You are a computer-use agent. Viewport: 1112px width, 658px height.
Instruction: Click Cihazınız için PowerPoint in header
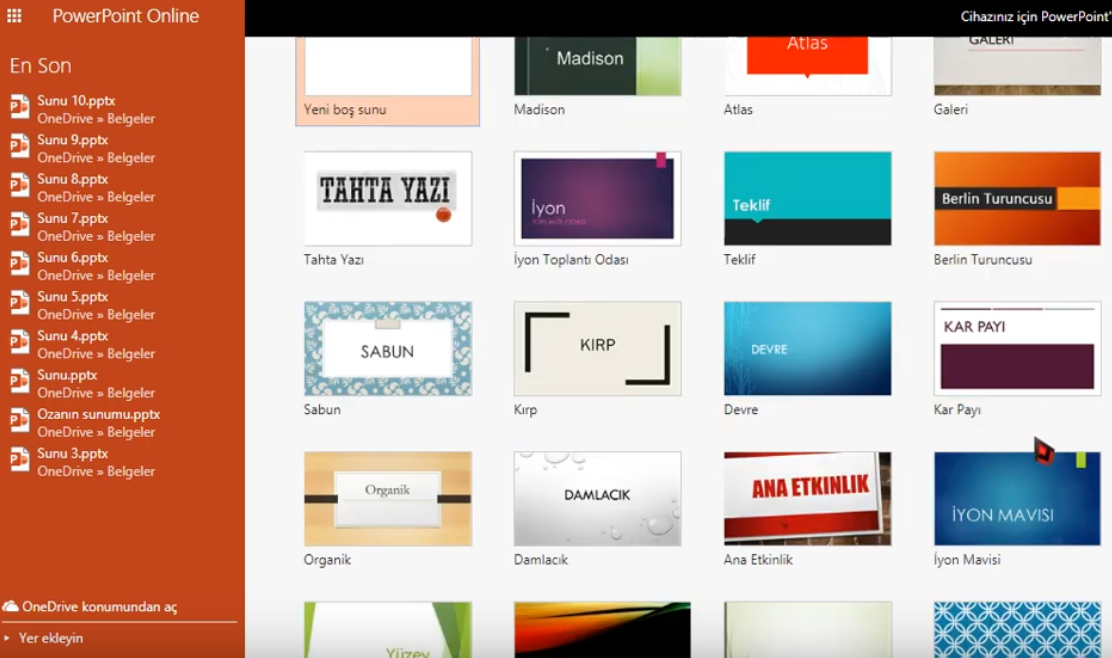[x=1034, y=17]
